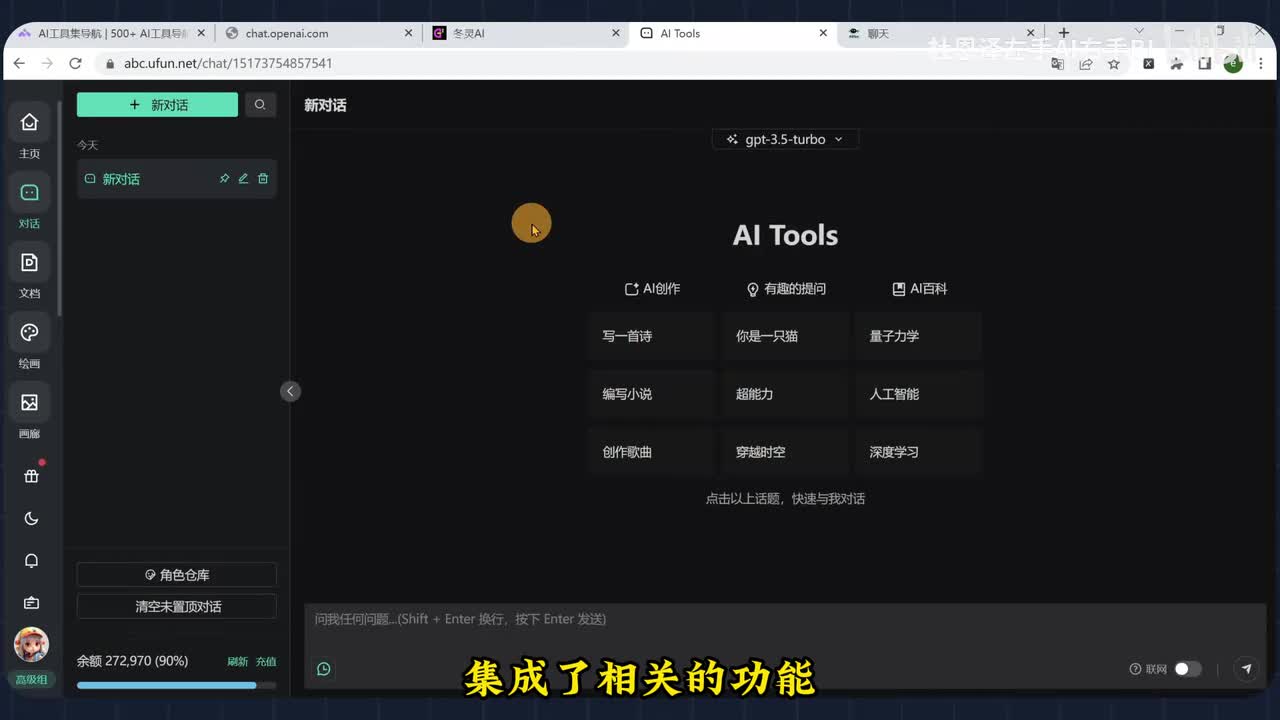Click the 角色仓库 button
1280x720 pixels.
(177, 575)
